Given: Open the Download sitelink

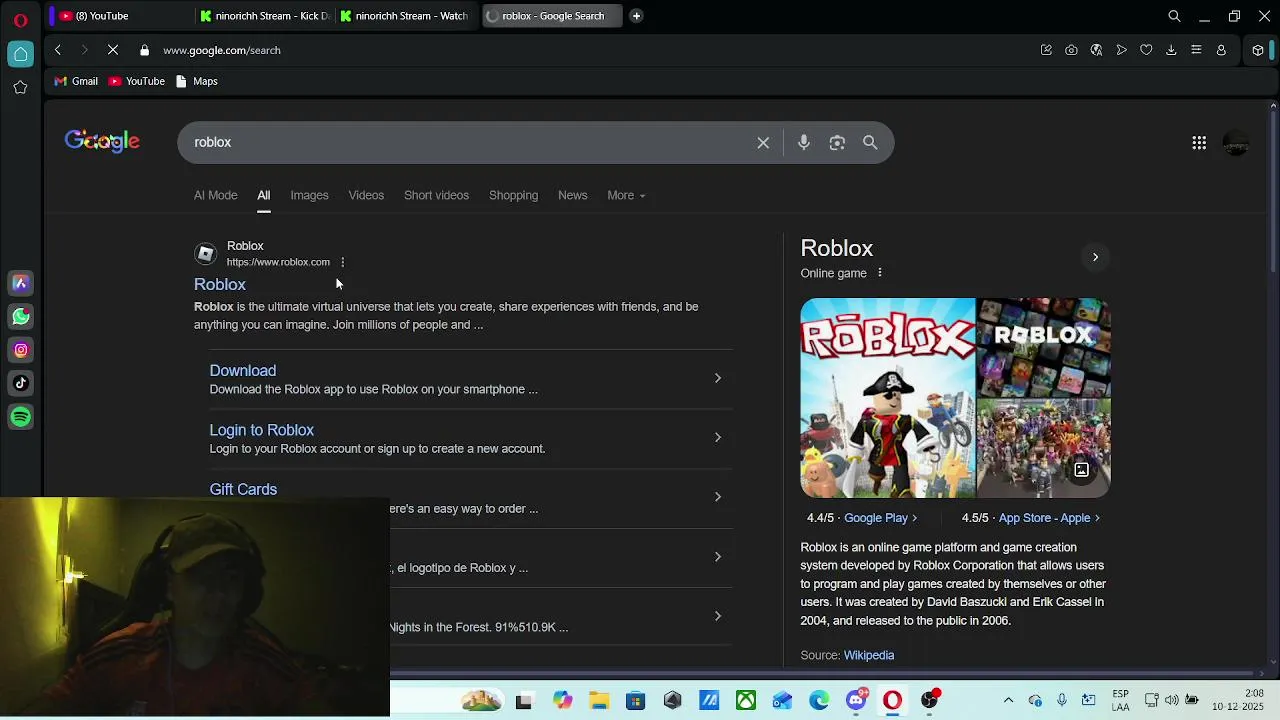Looking at the screenshot, I should click(243, 371).
